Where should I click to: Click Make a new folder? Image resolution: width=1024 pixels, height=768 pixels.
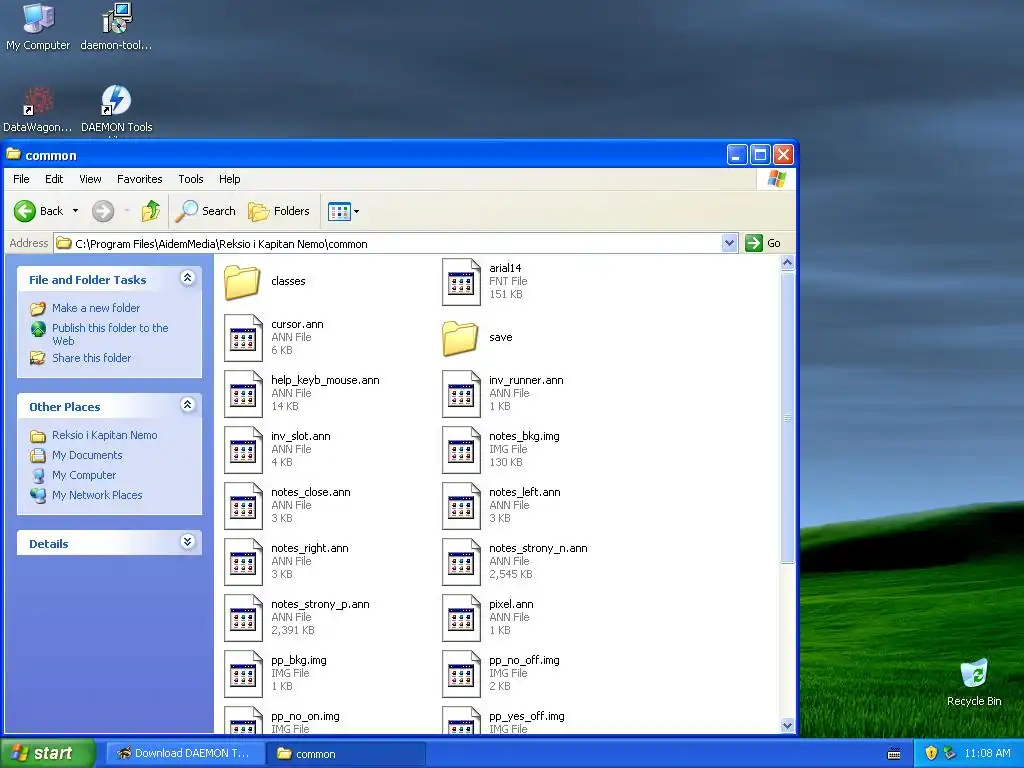(x=95, y=308)
